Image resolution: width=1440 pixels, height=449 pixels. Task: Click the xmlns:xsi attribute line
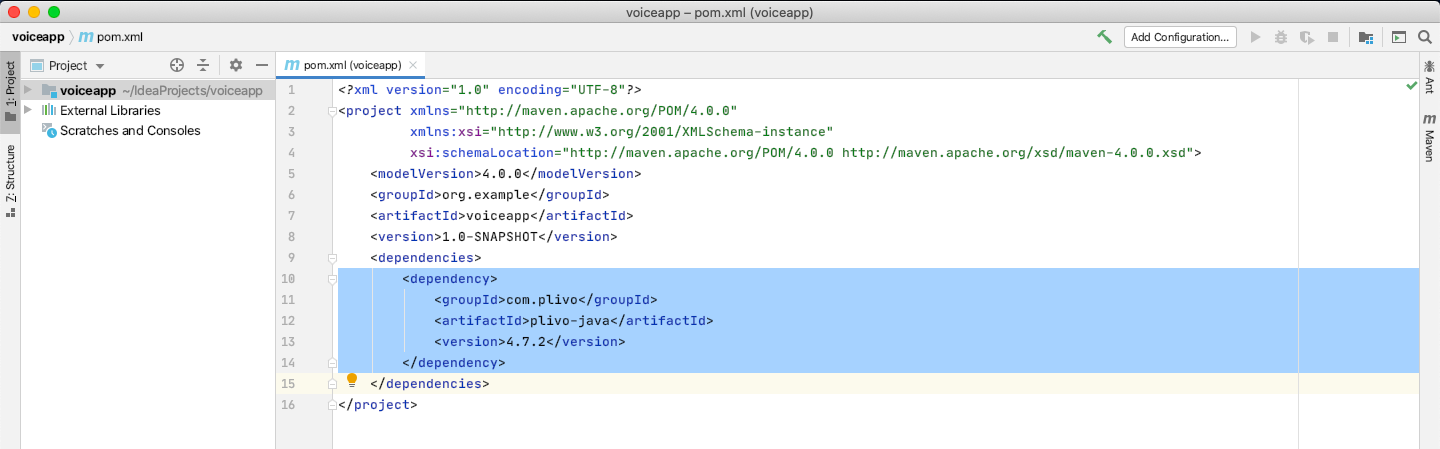click(x=621, y=132)
